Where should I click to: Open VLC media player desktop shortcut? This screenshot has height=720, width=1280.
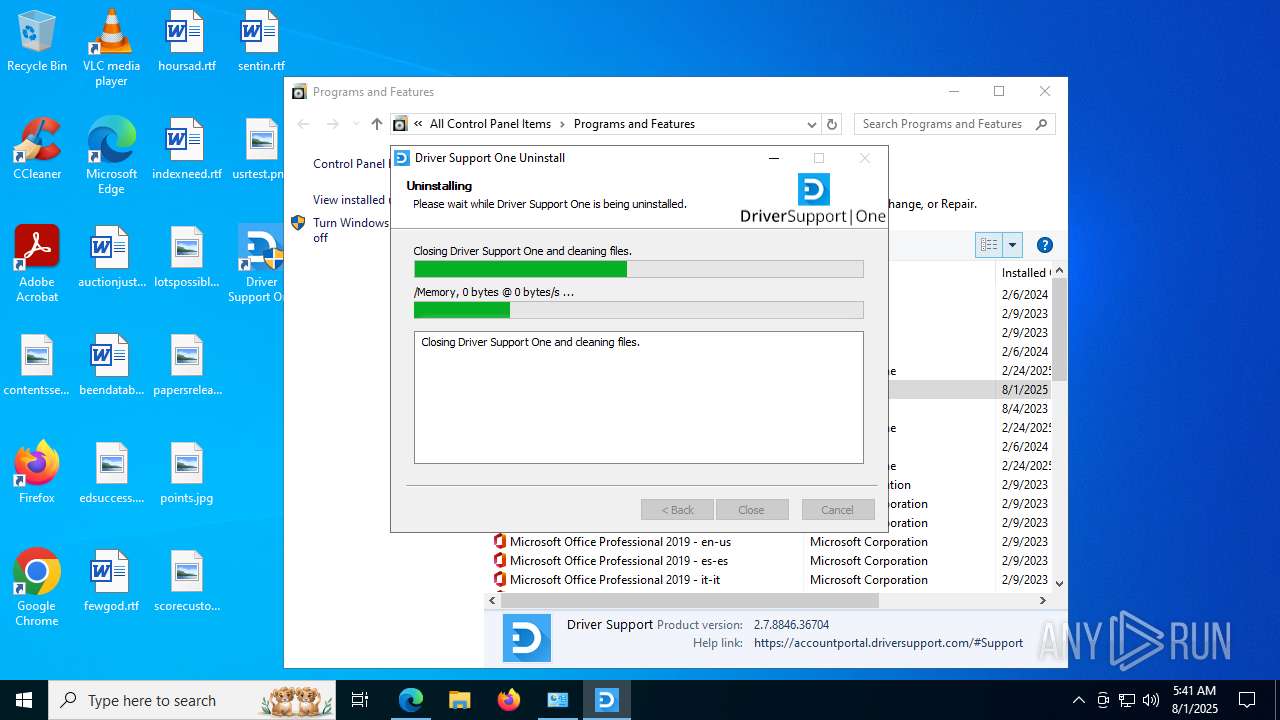(x=111, y=48)
